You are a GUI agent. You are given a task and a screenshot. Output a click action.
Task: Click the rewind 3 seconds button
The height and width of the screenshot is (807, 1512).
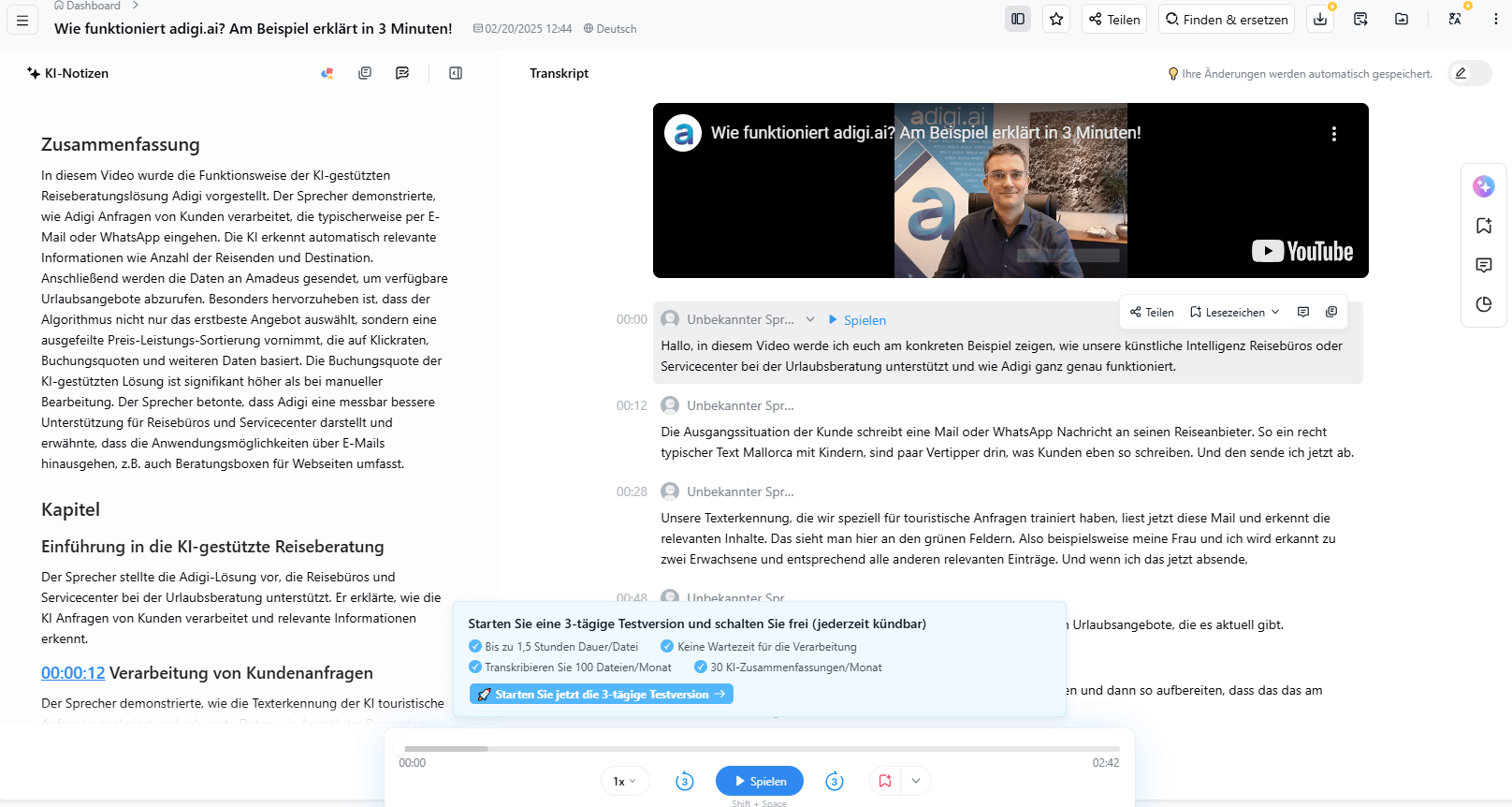coord(685,781)
